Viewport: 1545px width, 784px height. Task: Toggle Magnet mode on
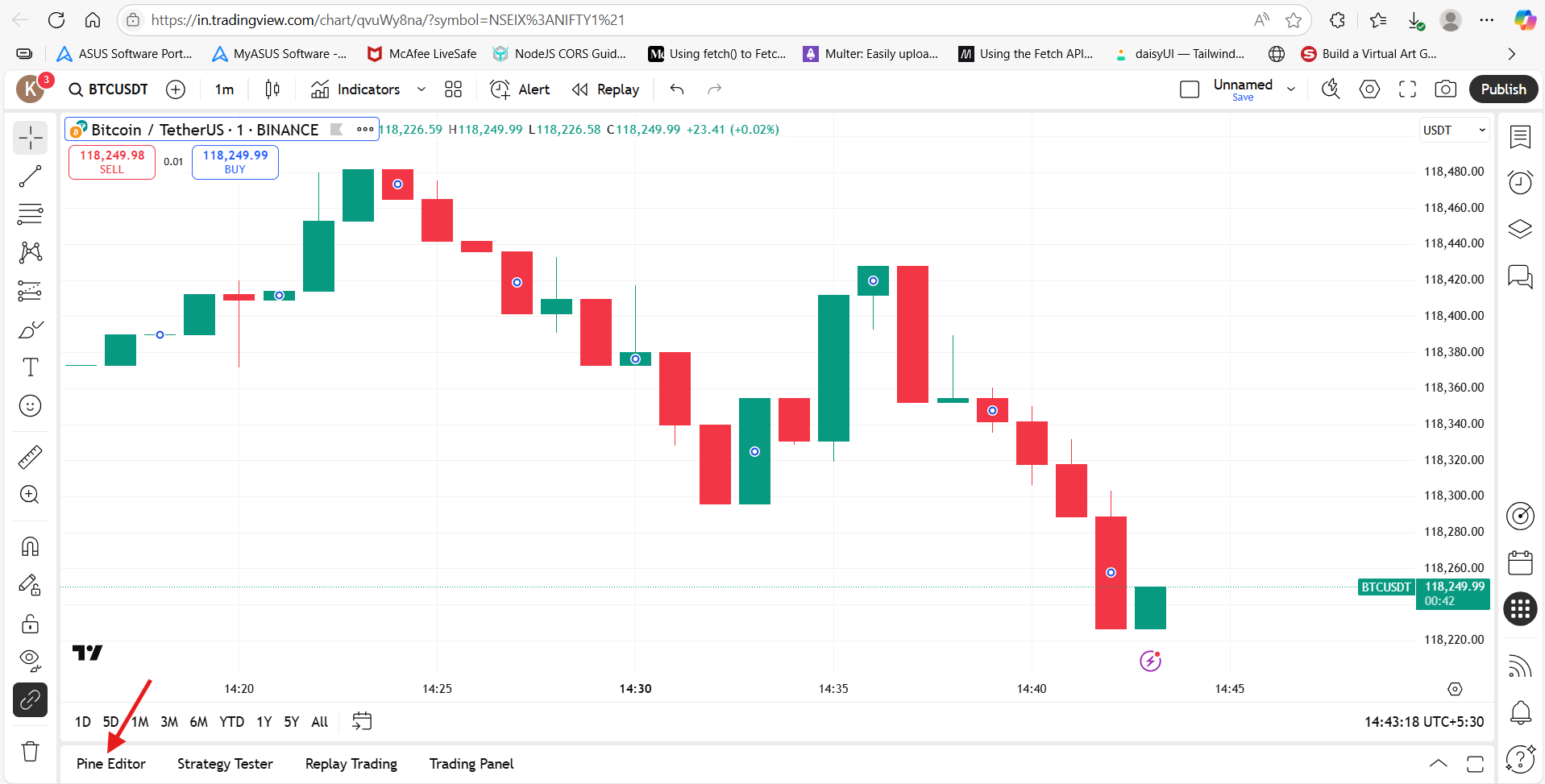(x=30, y=547)
